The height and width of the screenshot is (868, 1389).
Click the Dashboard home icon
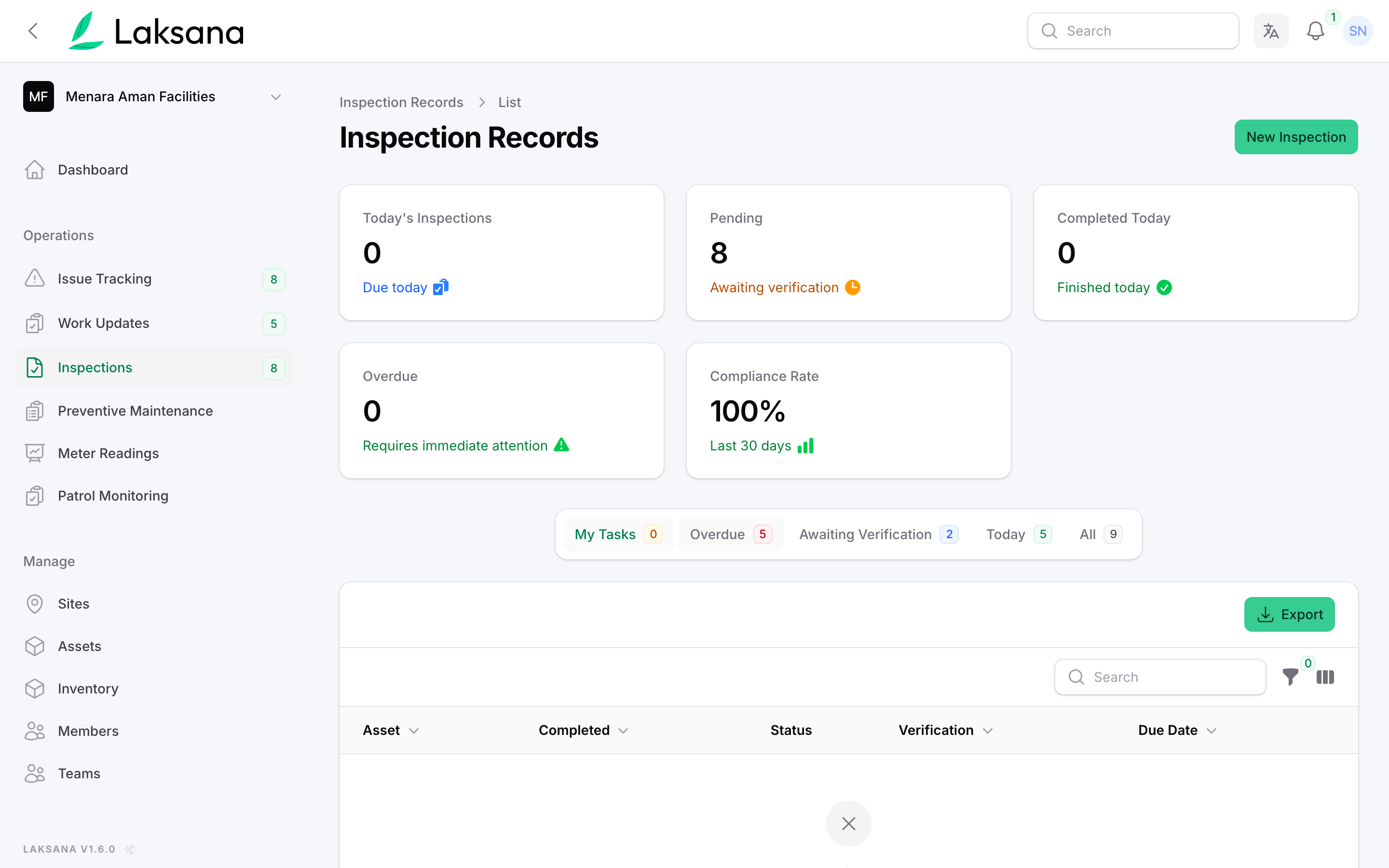34,170
